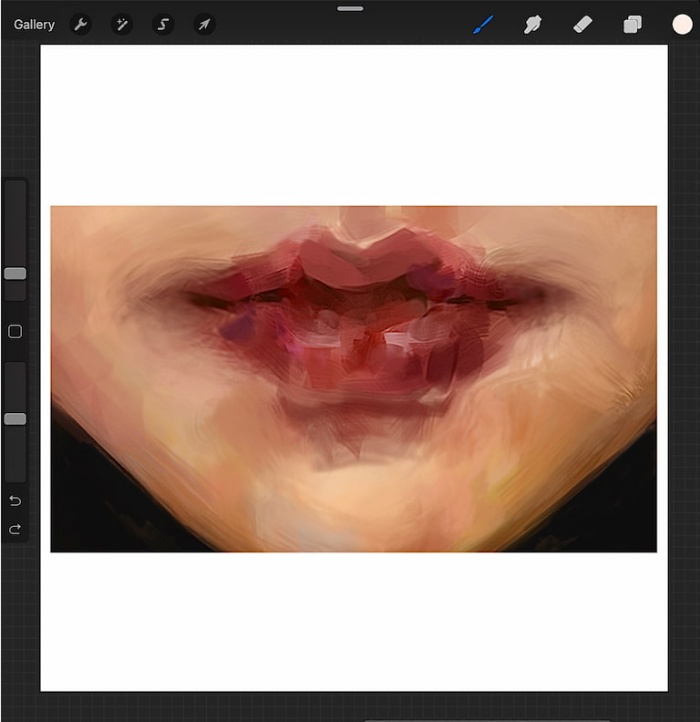Viewport: 700px width, 722px height.
Task: Click the top center pull-down handle
Action: (x=350, y=9)
